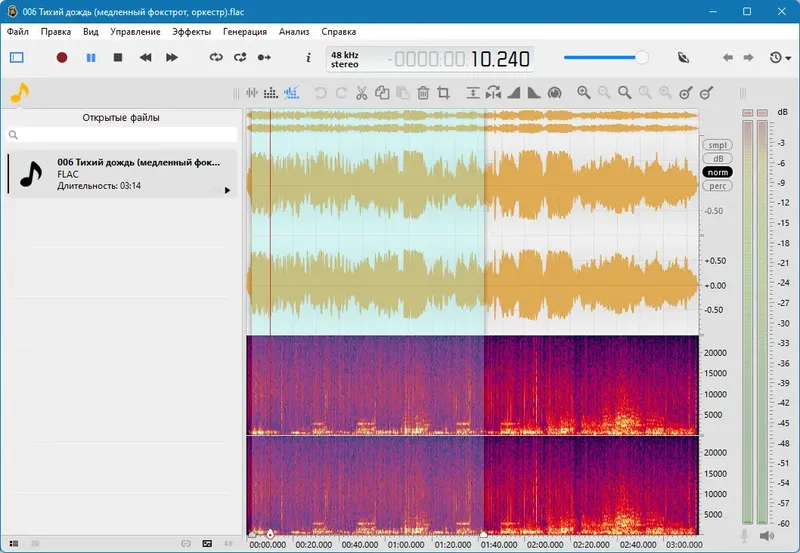Select the smpl scale mode

717,145
